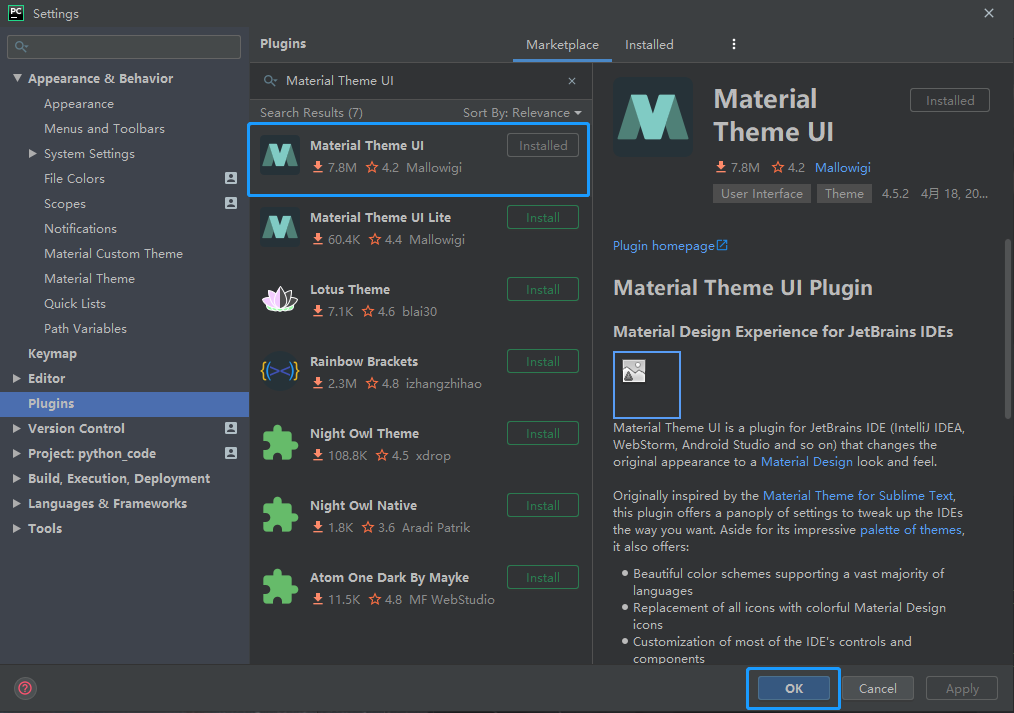The height and width of the screenshot is (713, 1014).
Task: Install Atom One Dark By Mayke
Action: (x=543, y=577)
